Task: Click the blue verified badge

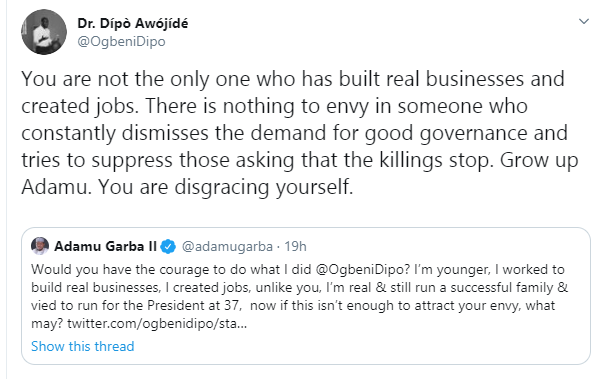Action: coord(168,247)
